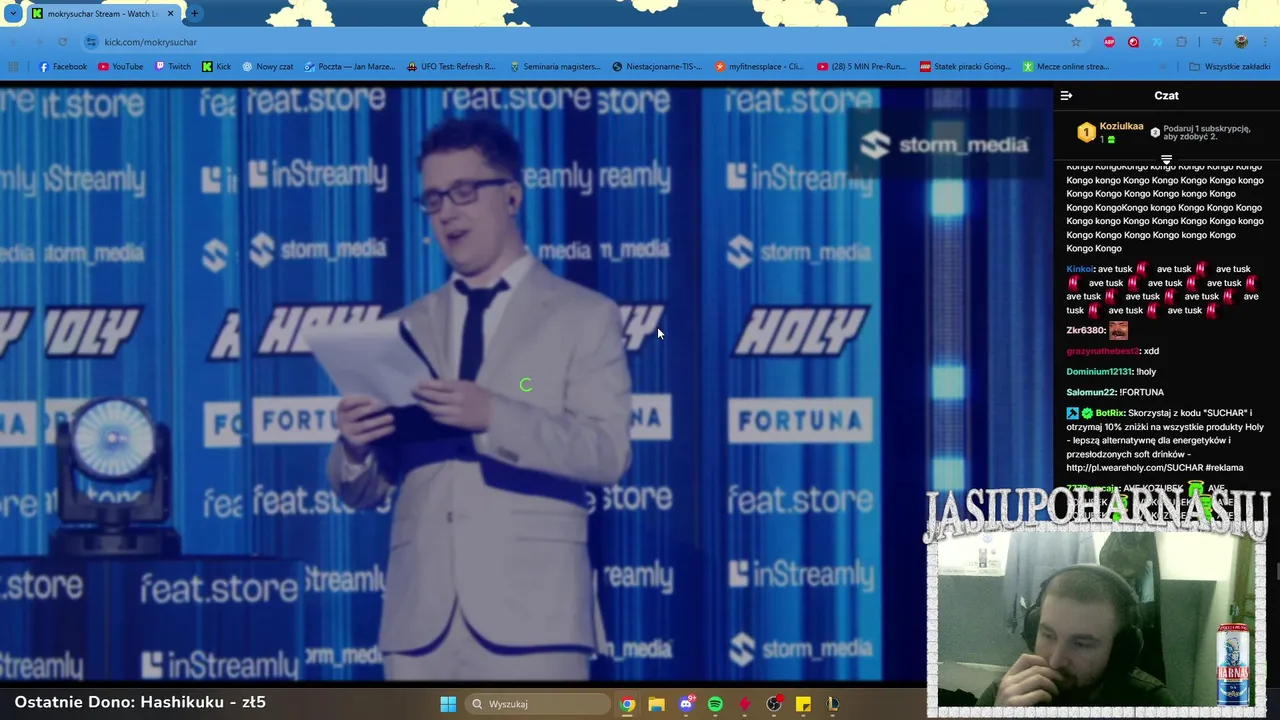Open a new browser tab
The width and height of the screenshot is (1280, 720).
pyautogui.click(x=194, y=14)
